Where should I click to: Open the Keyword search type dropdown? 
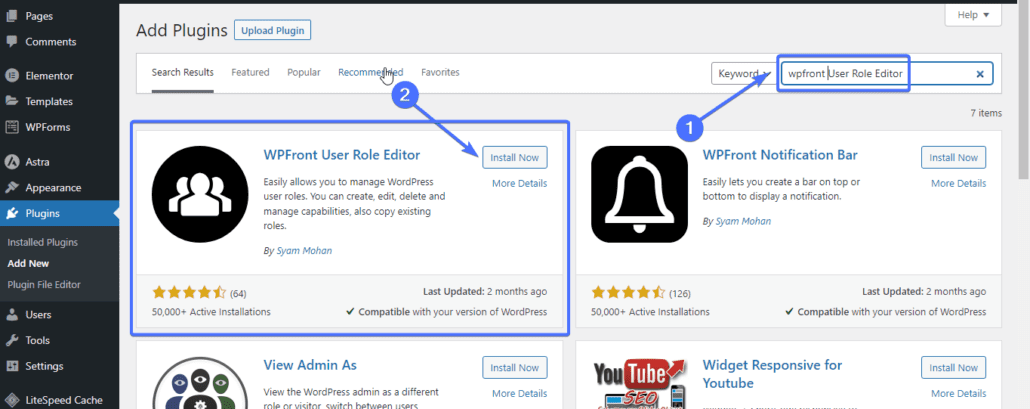[744, 74]
